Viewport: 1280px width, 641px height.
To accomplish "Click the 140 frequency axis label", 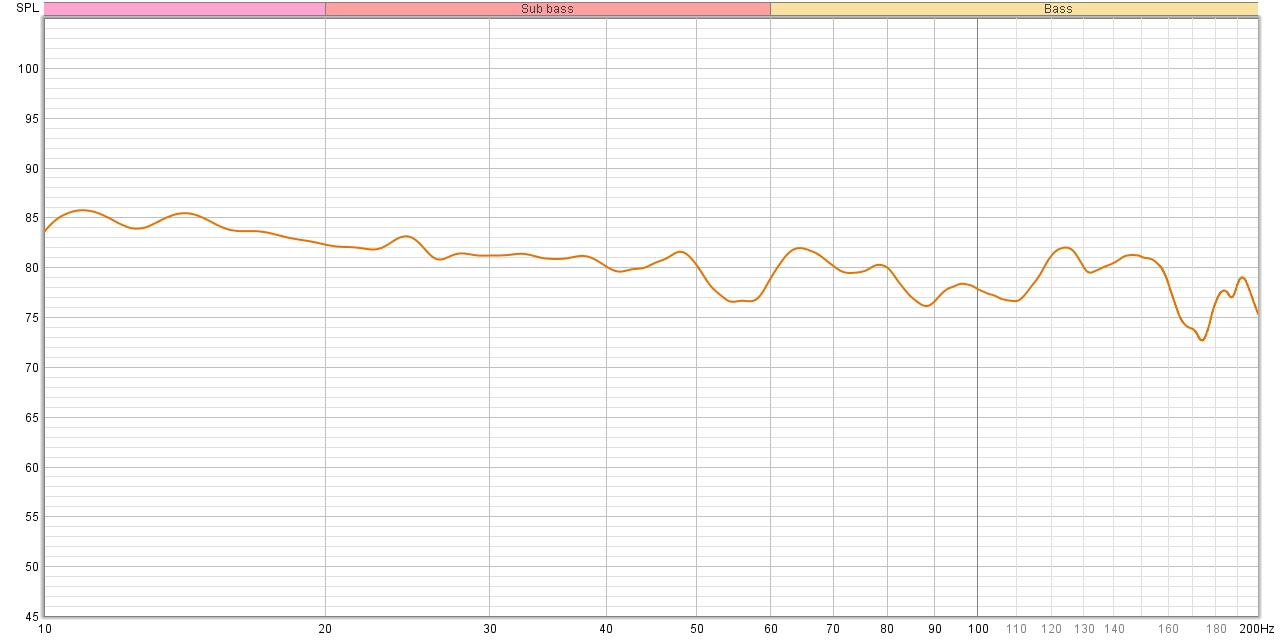I will coord(1114,629).
